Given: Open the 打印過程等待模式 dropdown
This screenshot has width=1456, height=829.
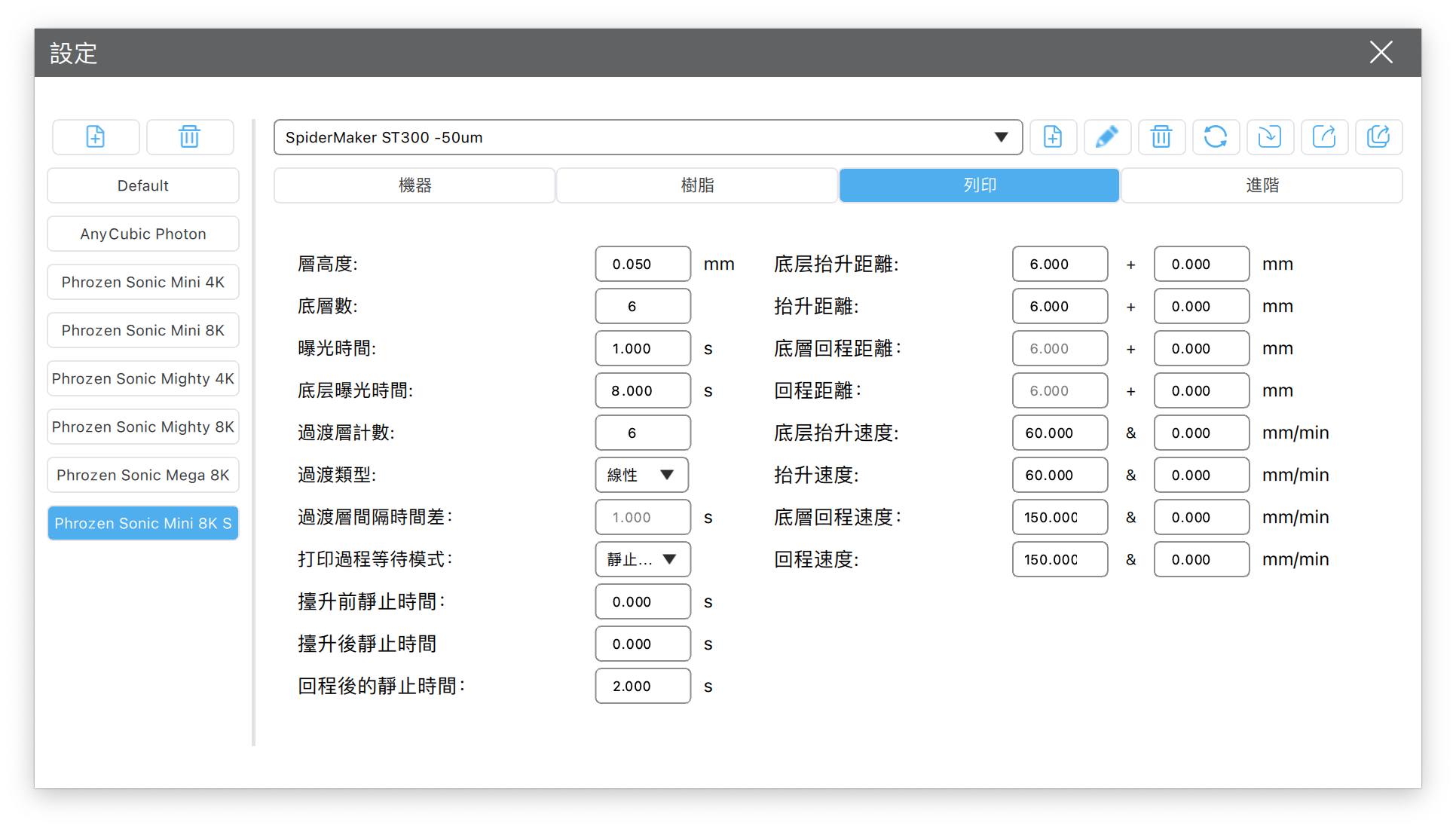Looking at the screenshot, I should pyautogui.click(x=642, y=559).
